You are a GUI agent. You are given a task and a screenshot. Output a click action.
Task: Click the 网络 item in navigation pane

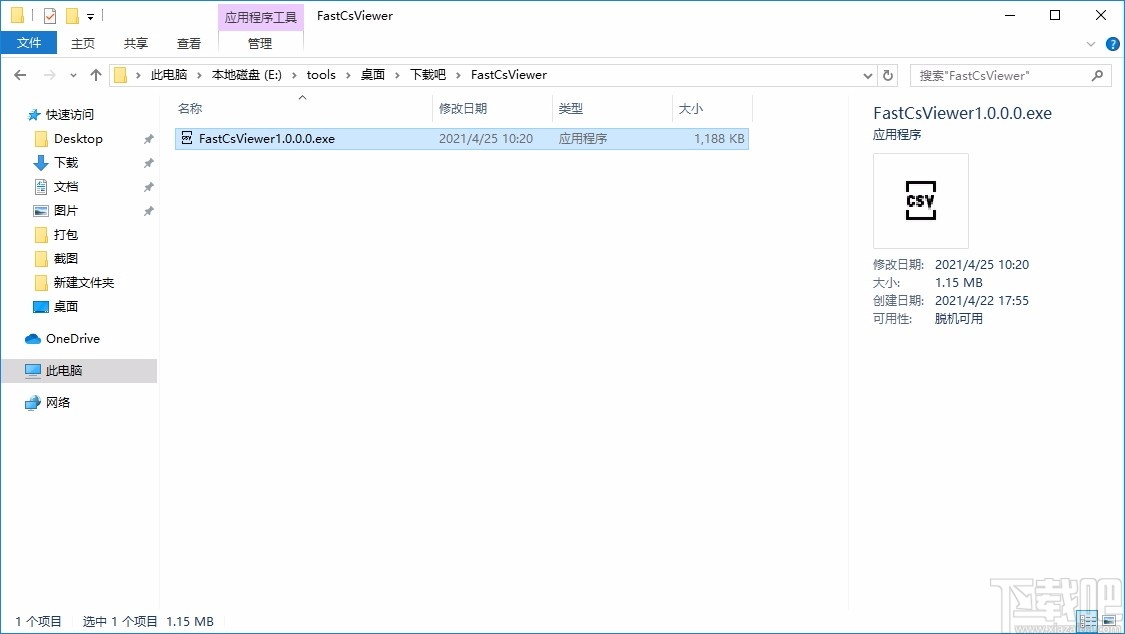pos(58,402)
